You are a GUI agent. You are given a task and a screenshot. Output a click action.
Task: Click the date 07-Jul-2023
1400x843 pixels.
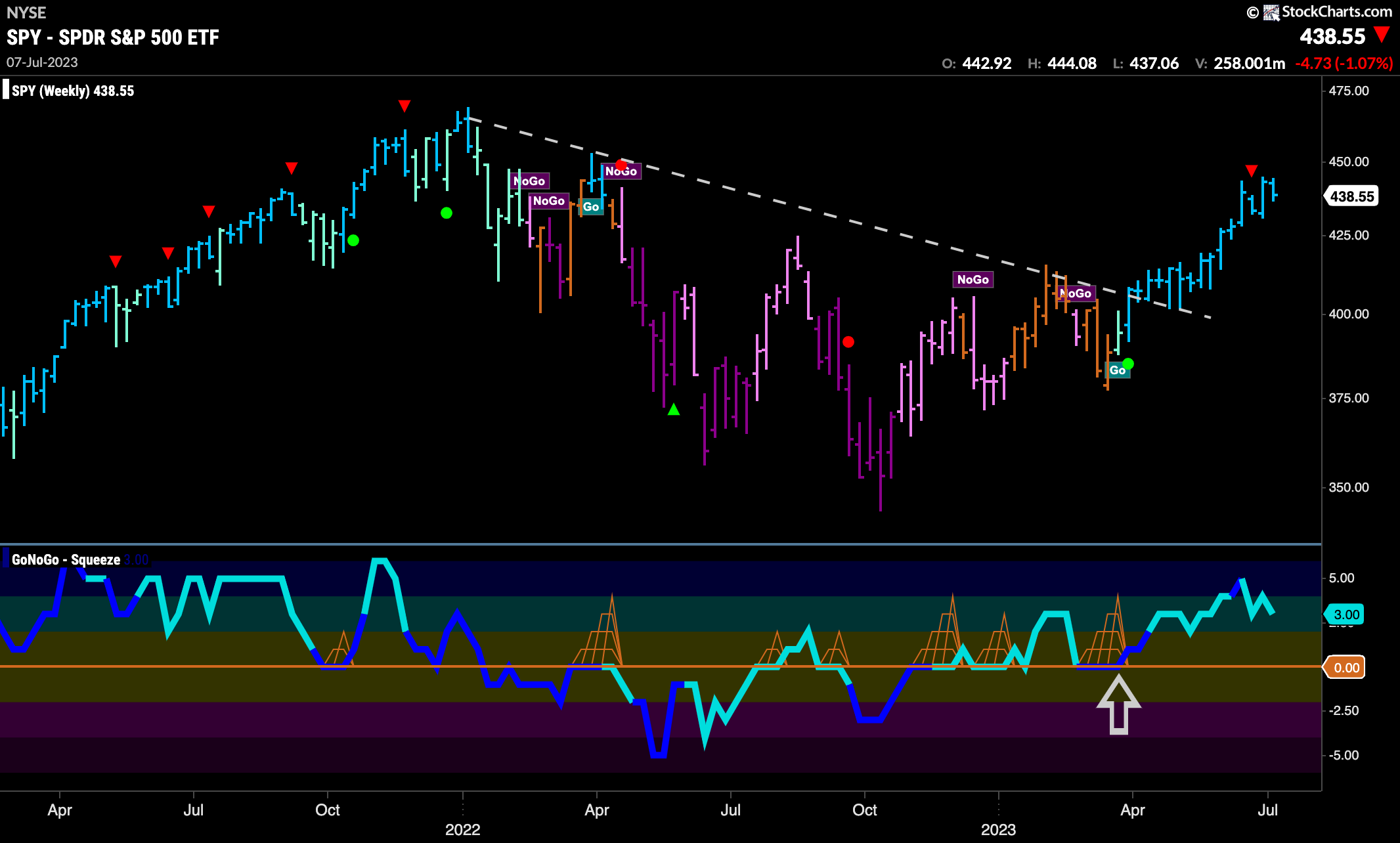coord(42,62)
